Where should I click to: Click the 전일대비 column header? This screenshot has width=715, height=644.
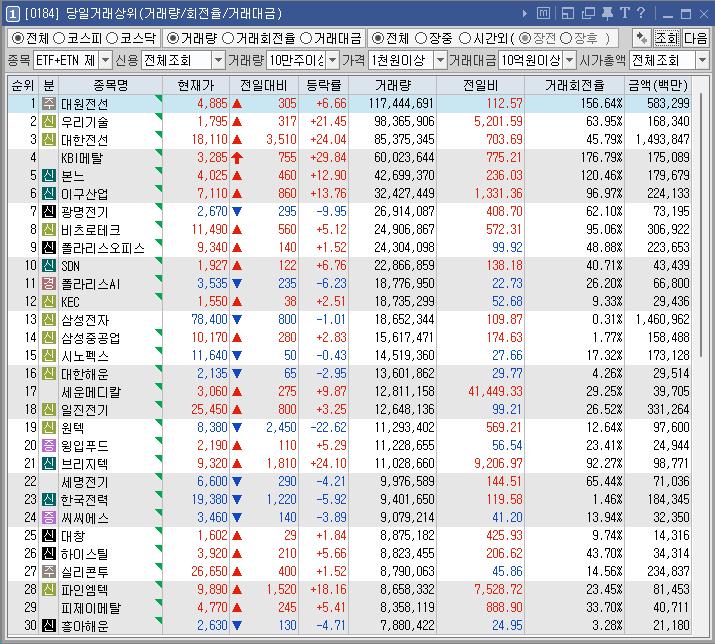264,85
